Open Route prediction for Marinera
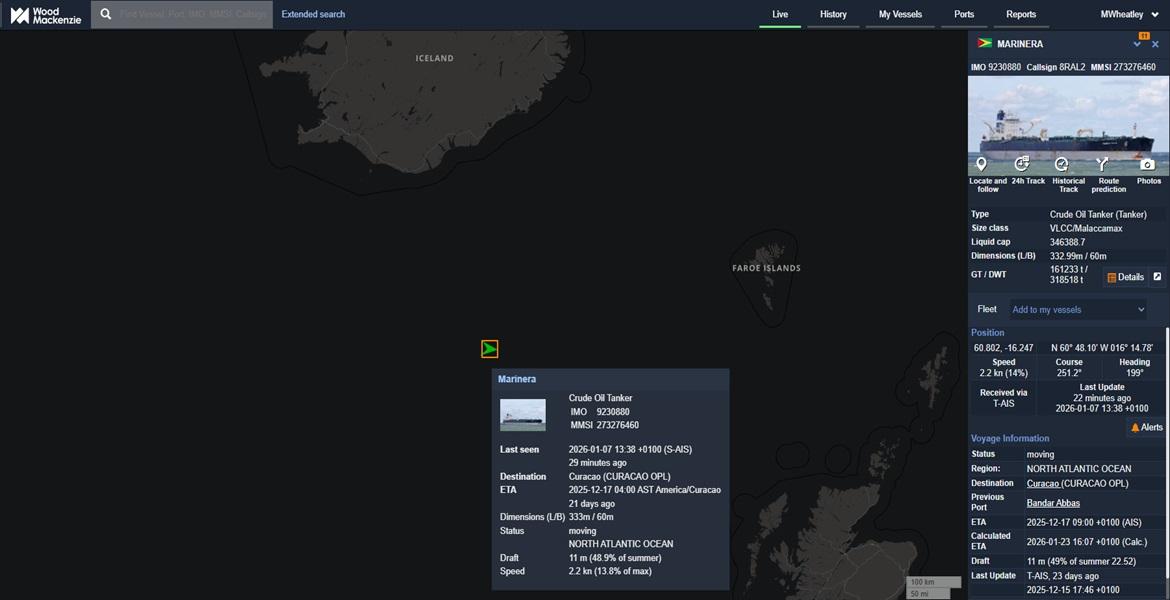 (x=1102, y=165)
